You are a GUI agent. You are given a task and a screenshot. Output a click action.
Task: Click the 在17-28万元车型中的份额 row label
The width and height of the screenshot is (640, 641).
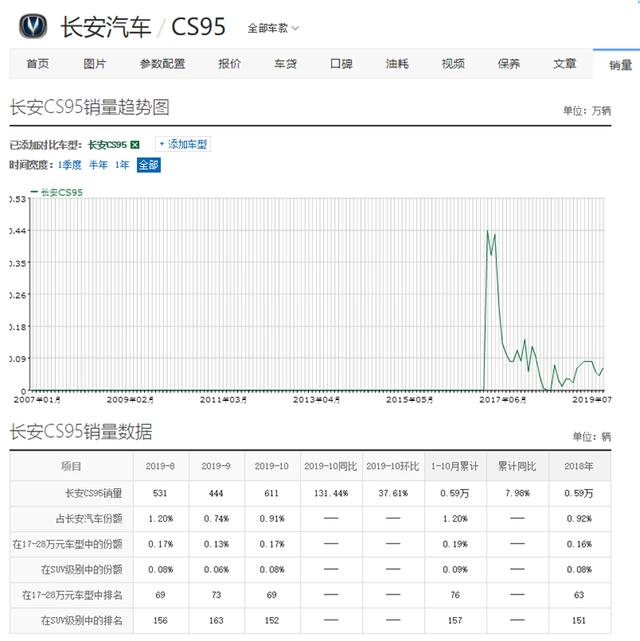pyautogui.click(x=67, y=544)
